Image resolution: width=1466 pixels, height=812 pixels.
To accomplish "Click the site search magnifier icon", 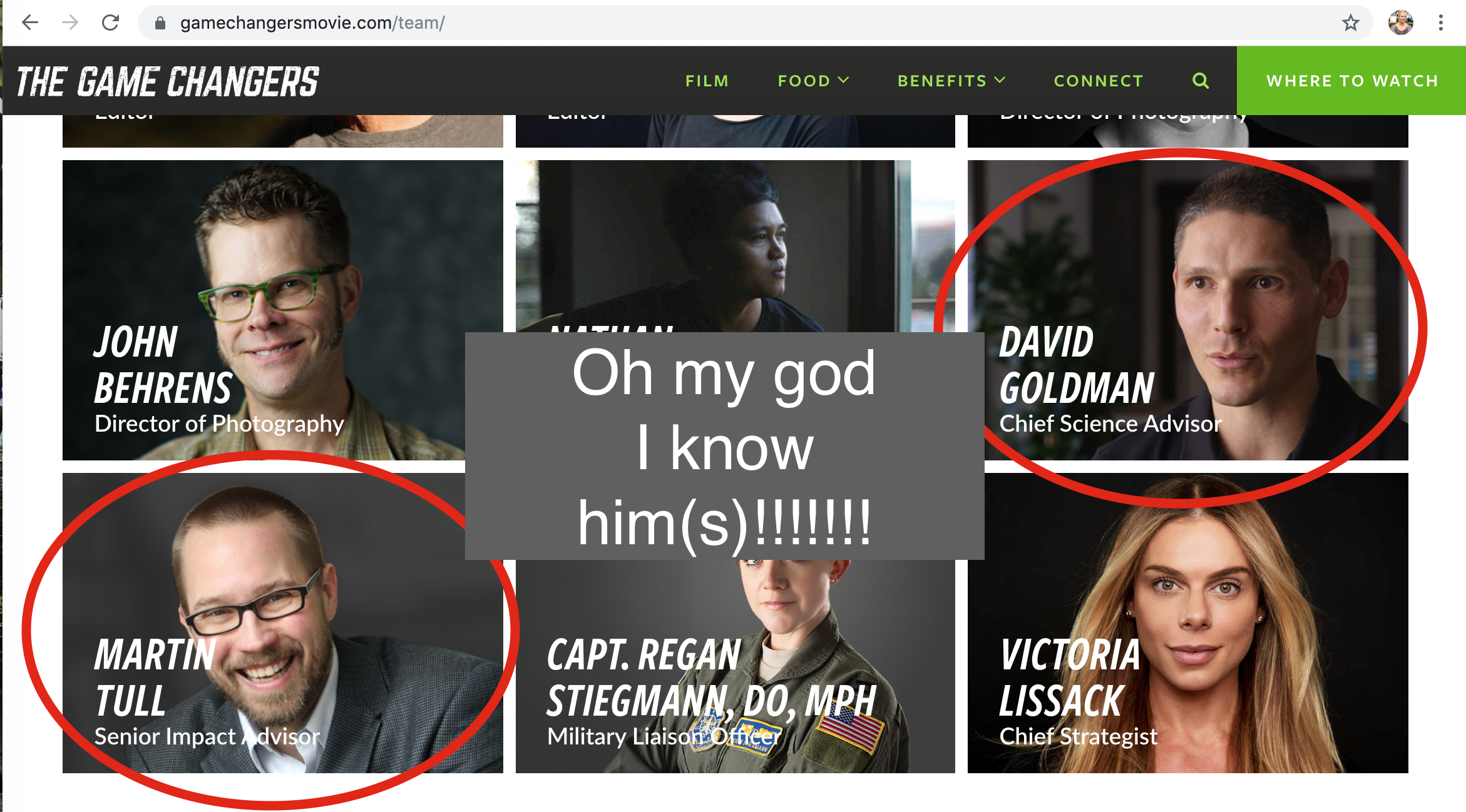I will pos(1200,81).
